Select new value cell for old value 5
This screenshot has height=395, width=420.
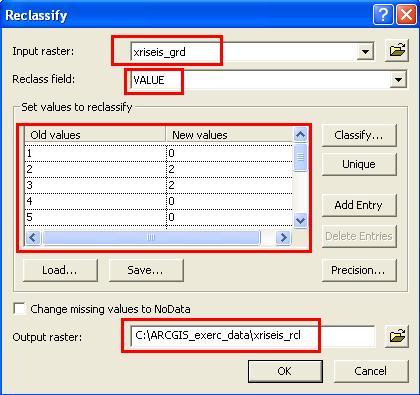point(229,217)
